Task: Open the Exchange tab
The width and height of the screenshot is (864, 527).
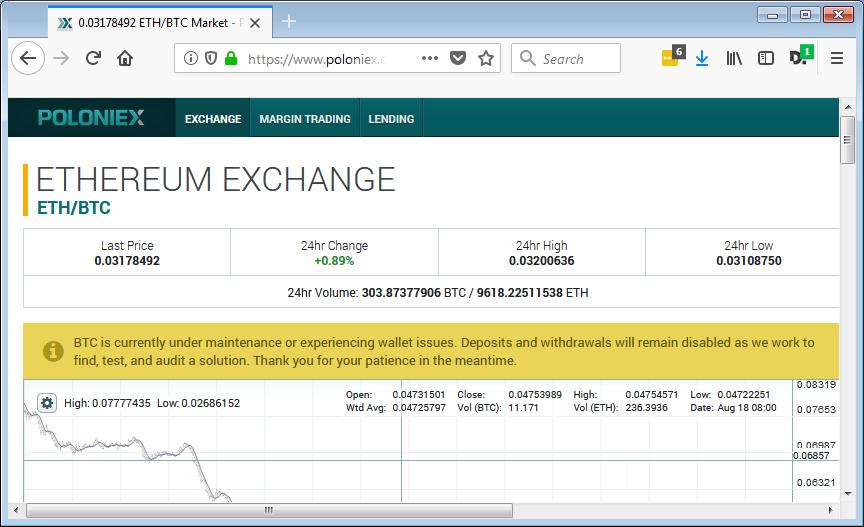Action: click(x=213, y=118)
